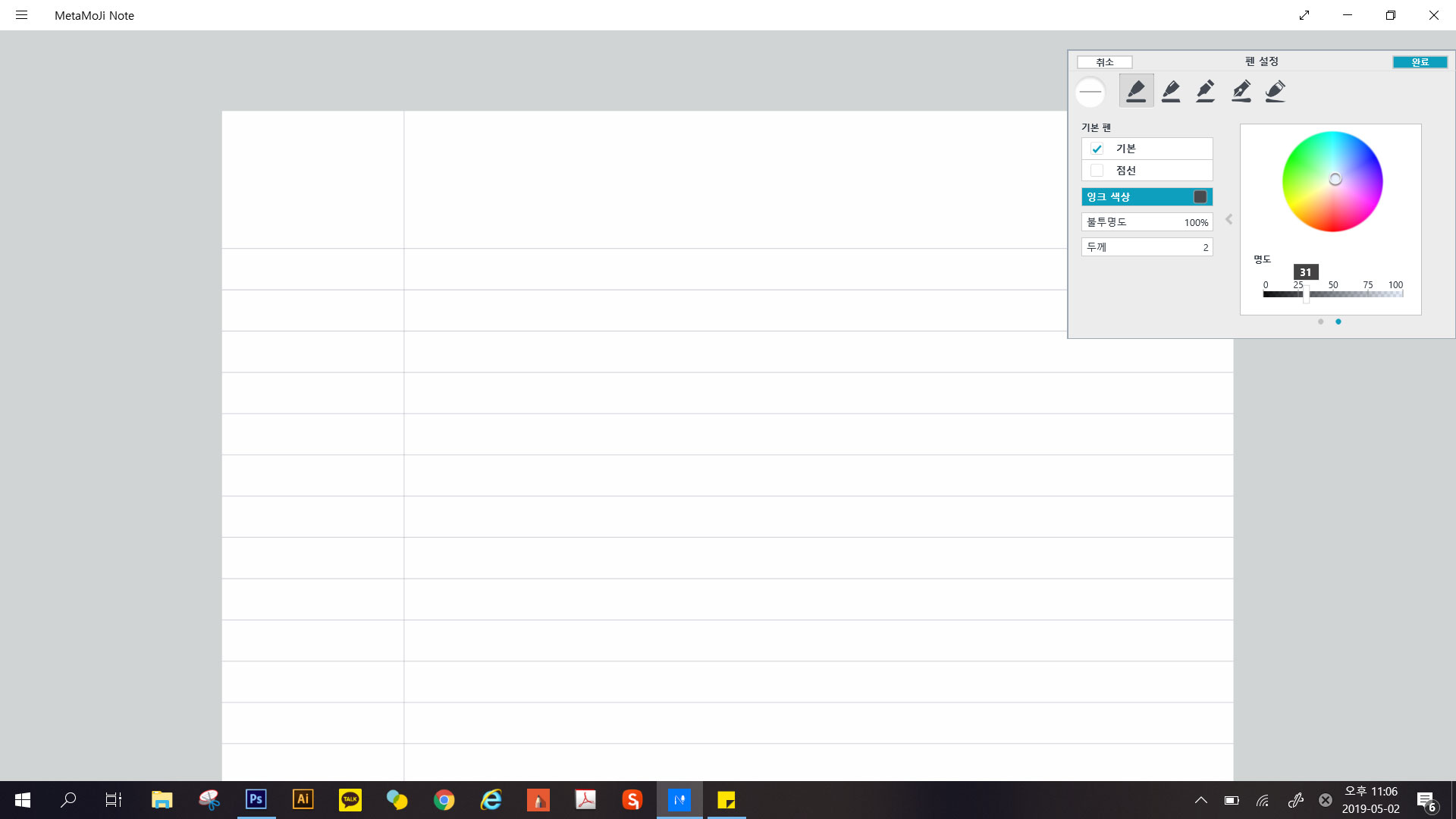Screen dimensions: 1456x819
Task: Collapse color panel with left chevron
Action: 1229,219
